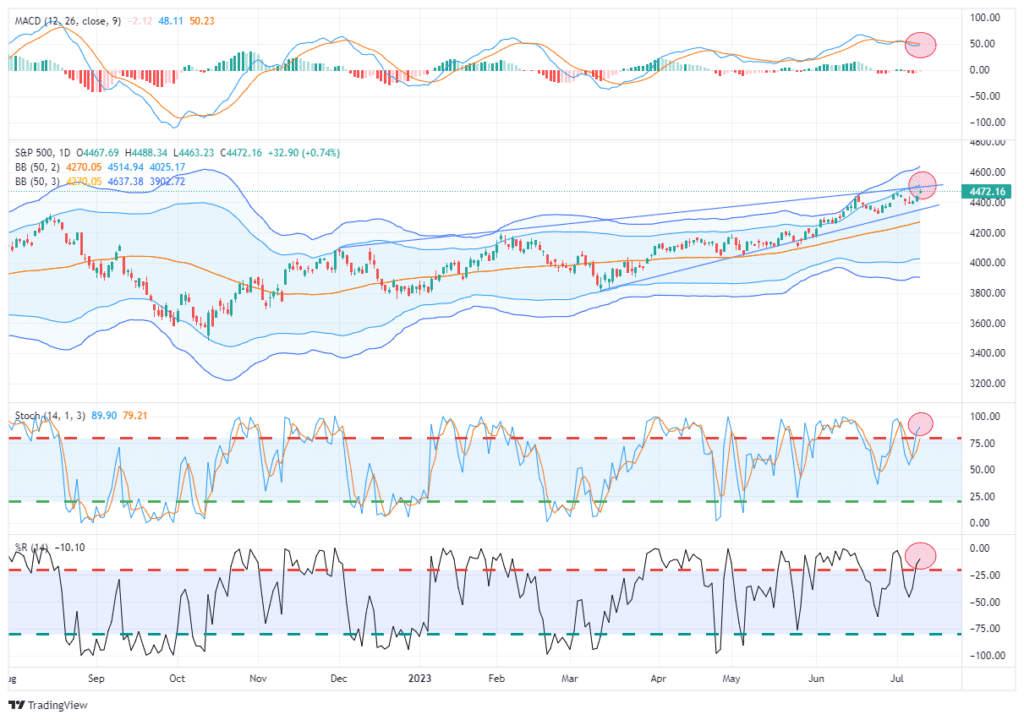
Task: Select the MACD (12, 26, close, 9) legend
Action: point(68,21)
